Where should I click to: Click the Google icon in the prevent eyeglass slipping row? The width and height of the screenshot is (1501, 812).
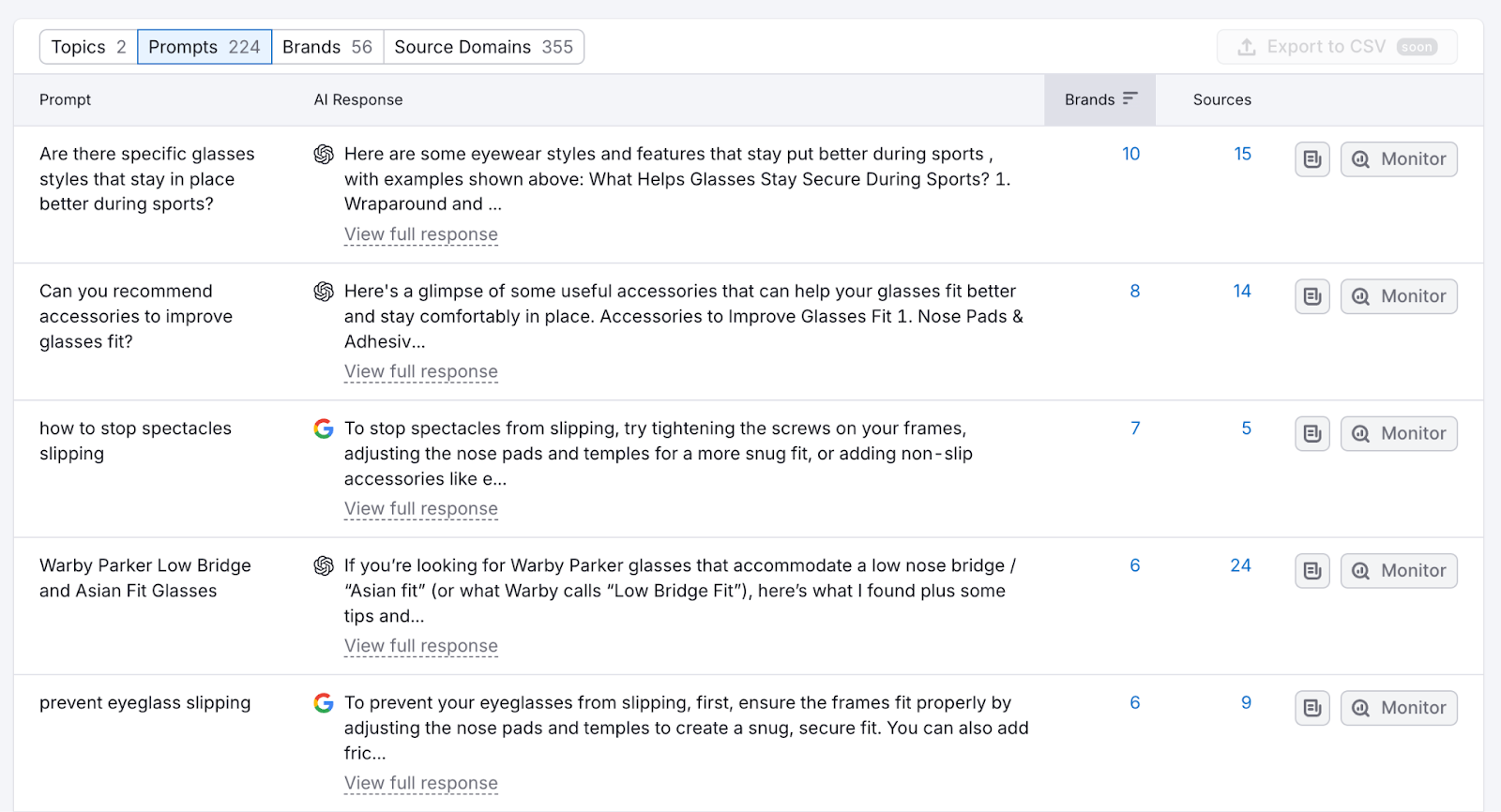[x=324, y=703]
